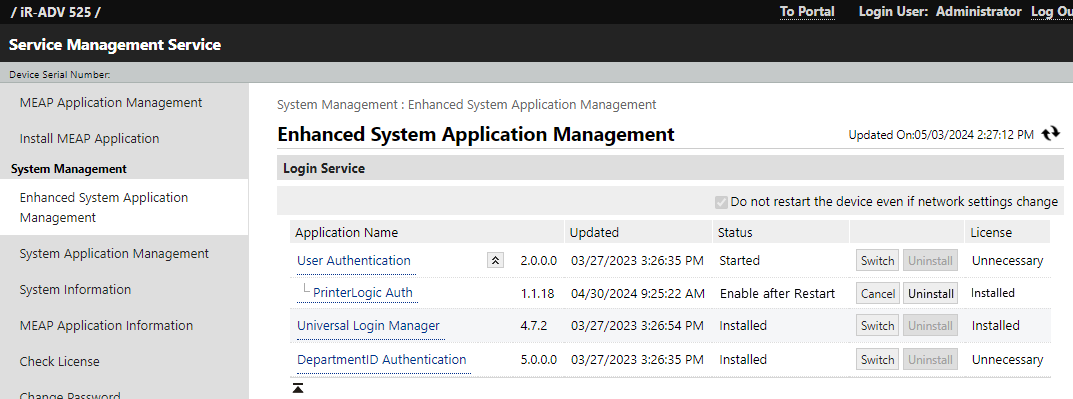
Task: Toggle Do not restart the device checkbox
Action: pyautogui.click(x=721, y=202)
